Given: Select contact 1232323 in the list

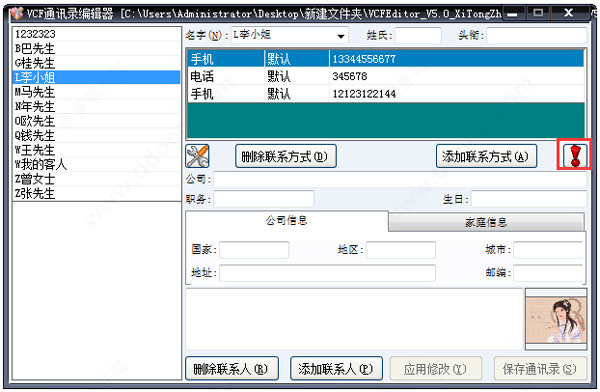Looking at the screenshot, I should pyautogui.click(x=96, y=34).
